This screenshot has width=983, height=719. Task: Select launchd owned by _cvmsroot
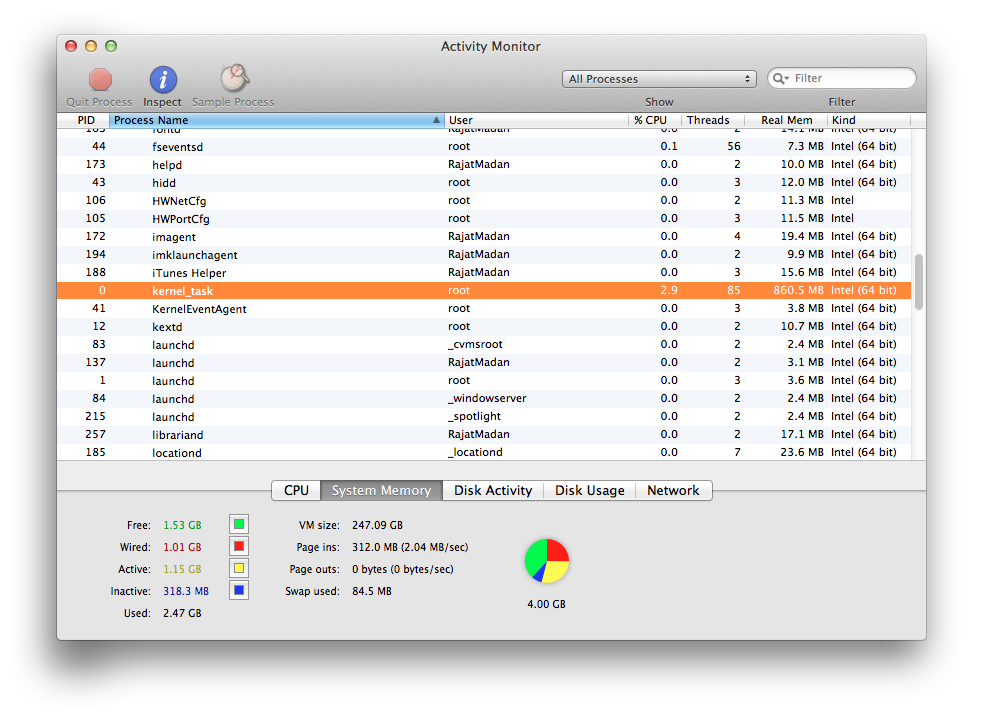click(484, 344)
